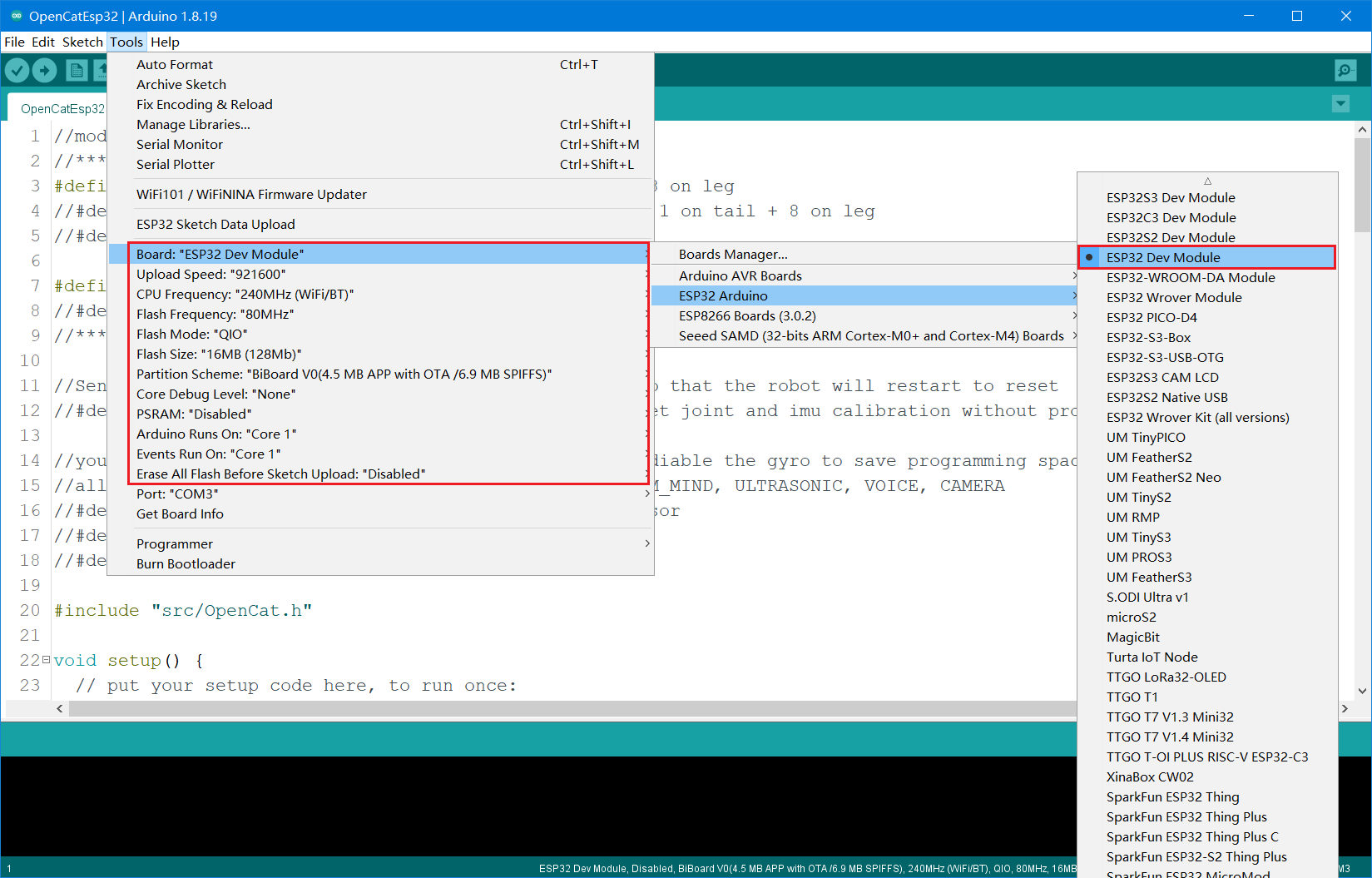Pick ESP32S3 Dev Module from board list

pyautogui.click(x=1170, y=198)
